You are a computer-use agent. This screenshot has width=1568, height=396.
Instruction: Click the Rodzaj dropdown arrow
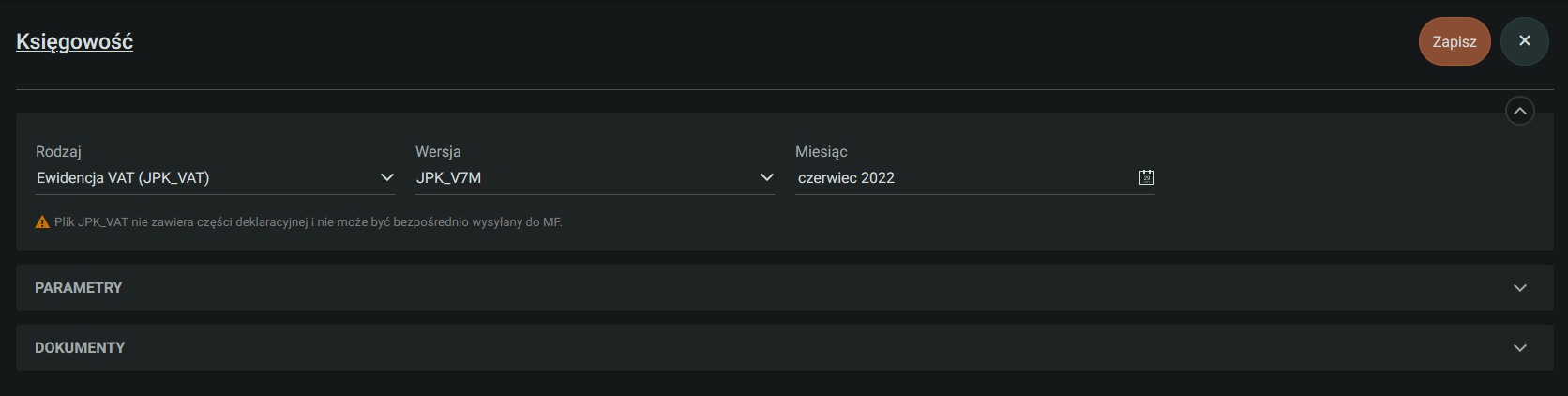point(386,177)
